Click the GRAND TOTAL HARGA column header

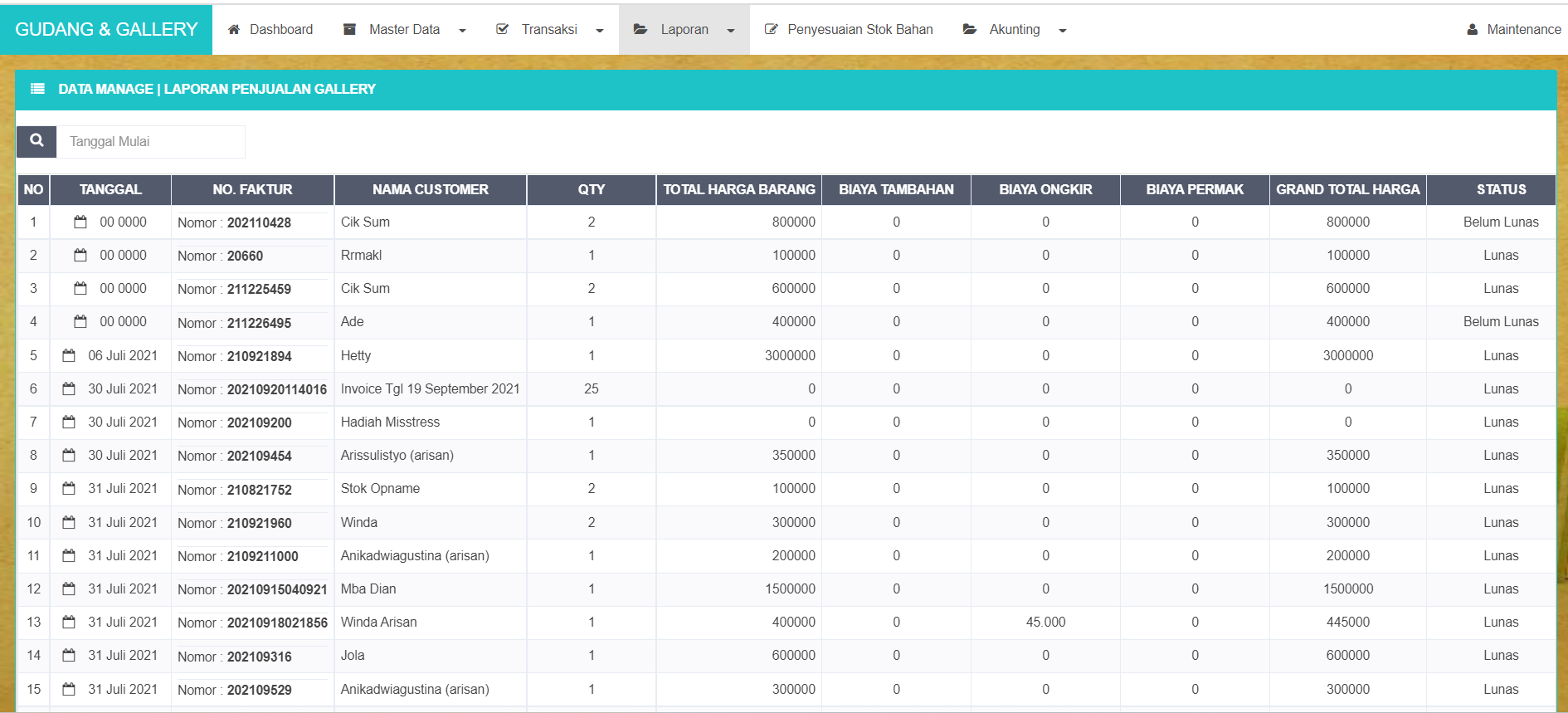(x=1347, y=189)
